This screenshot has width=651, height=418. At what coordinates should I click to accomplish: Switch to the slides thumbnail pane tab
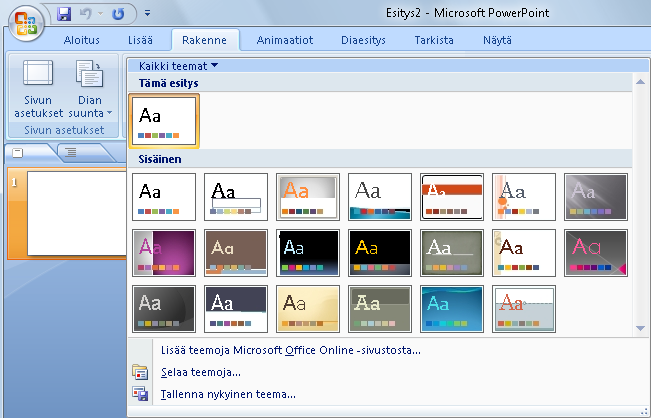[x=18, y=153]
